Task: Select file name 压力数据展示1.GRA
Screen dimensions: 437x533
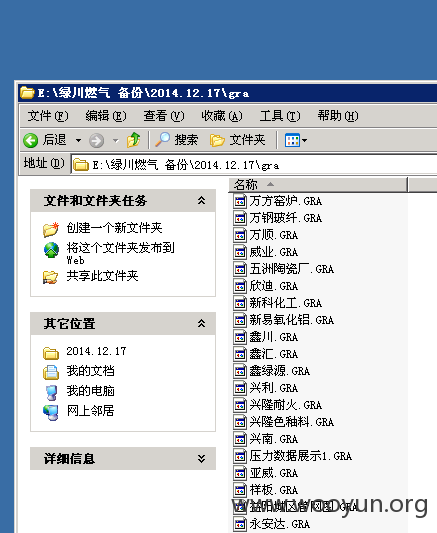Action: click(300, 456)
